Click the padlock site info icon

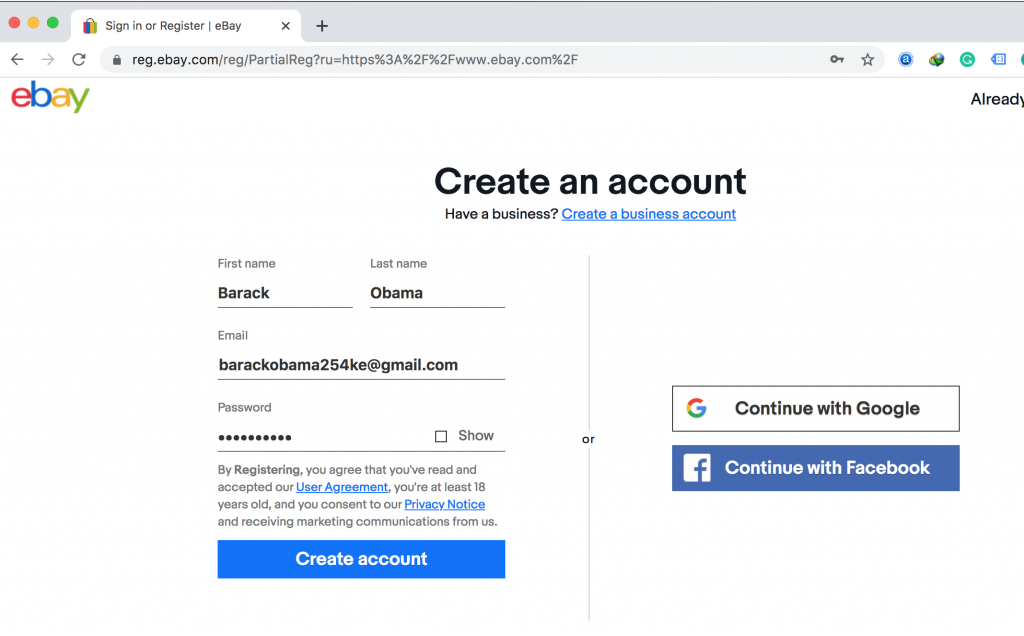click(117, 60)
